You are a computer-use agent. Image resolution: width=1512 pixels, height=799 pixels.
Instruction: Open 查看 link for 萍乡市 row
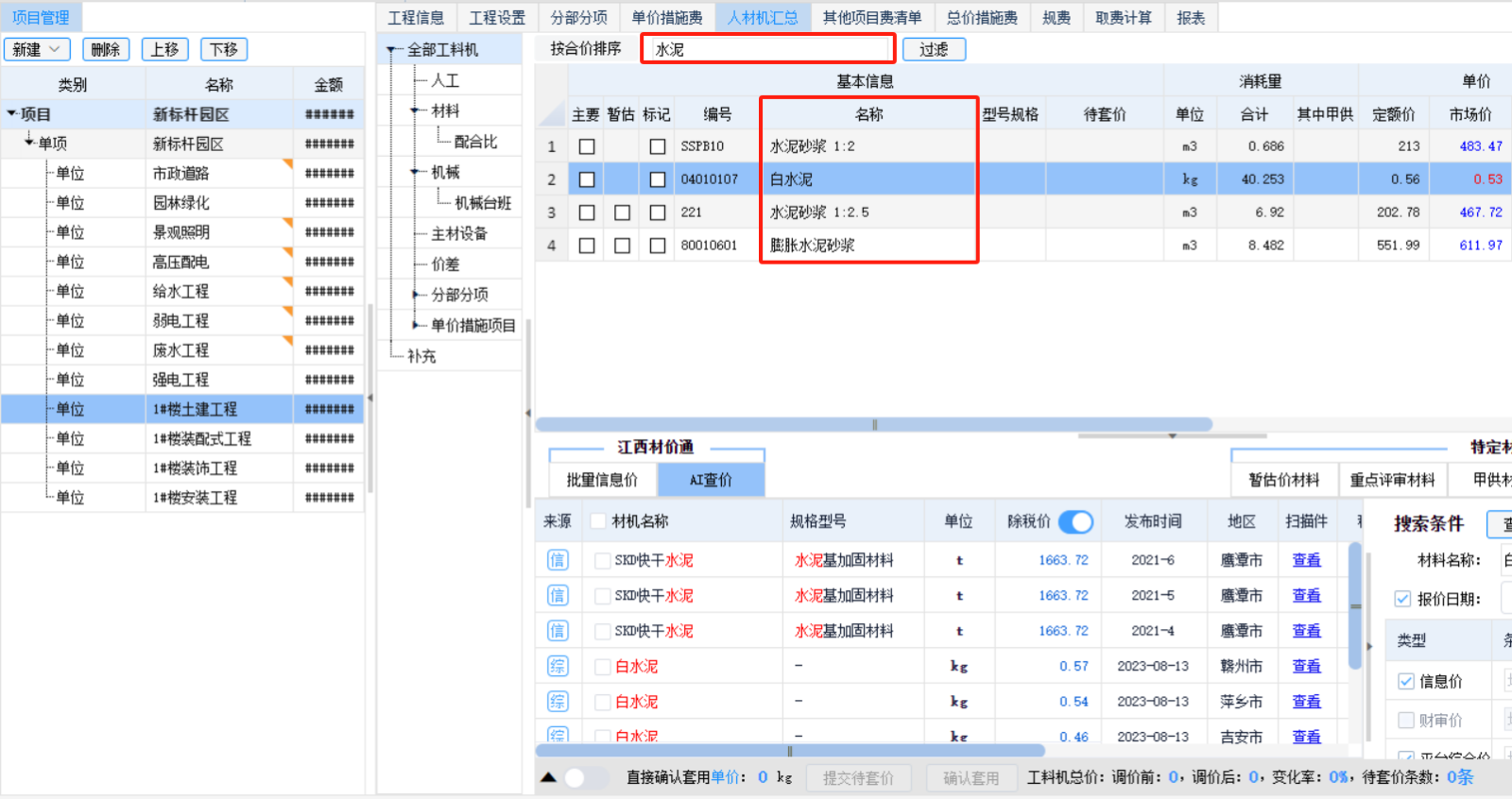point(1306,701)
